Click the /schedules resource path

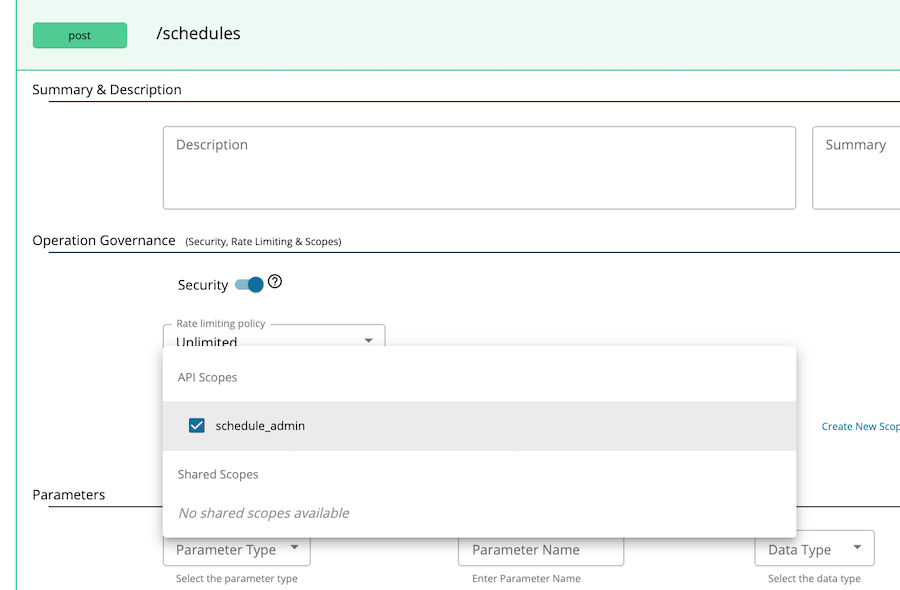(x=198, y=34)
